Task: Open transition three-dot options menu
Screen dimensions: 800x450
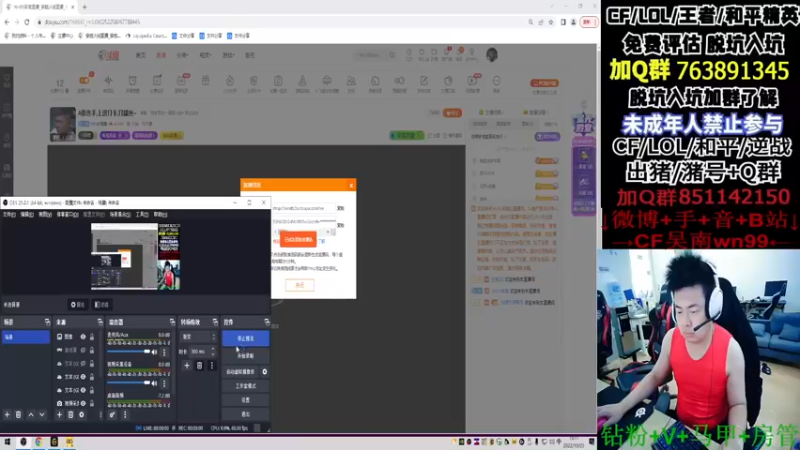Action: click(x=212, y=365)
